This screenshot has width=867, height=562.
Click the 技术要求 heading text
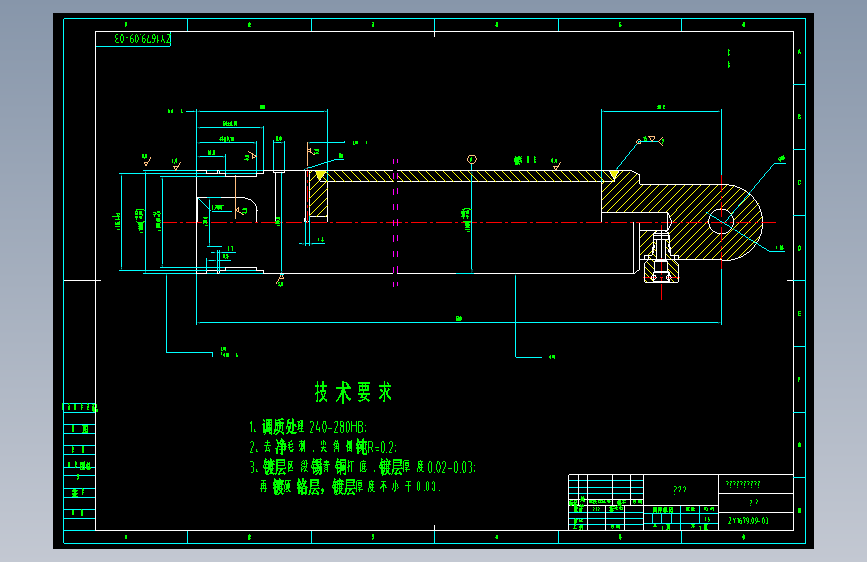(x=353, y=392)
